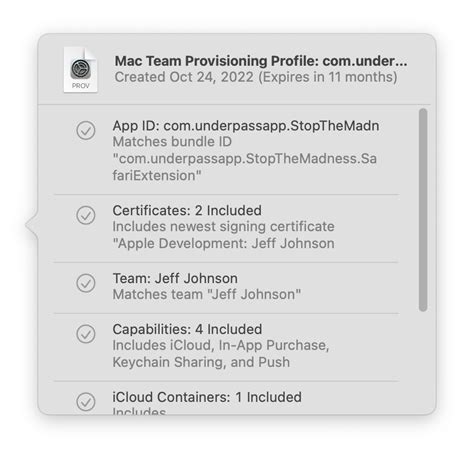The image size is (474, 457).
Task: Click the Apple Development: Jeff Johnson line
Action: click(223, 243)
